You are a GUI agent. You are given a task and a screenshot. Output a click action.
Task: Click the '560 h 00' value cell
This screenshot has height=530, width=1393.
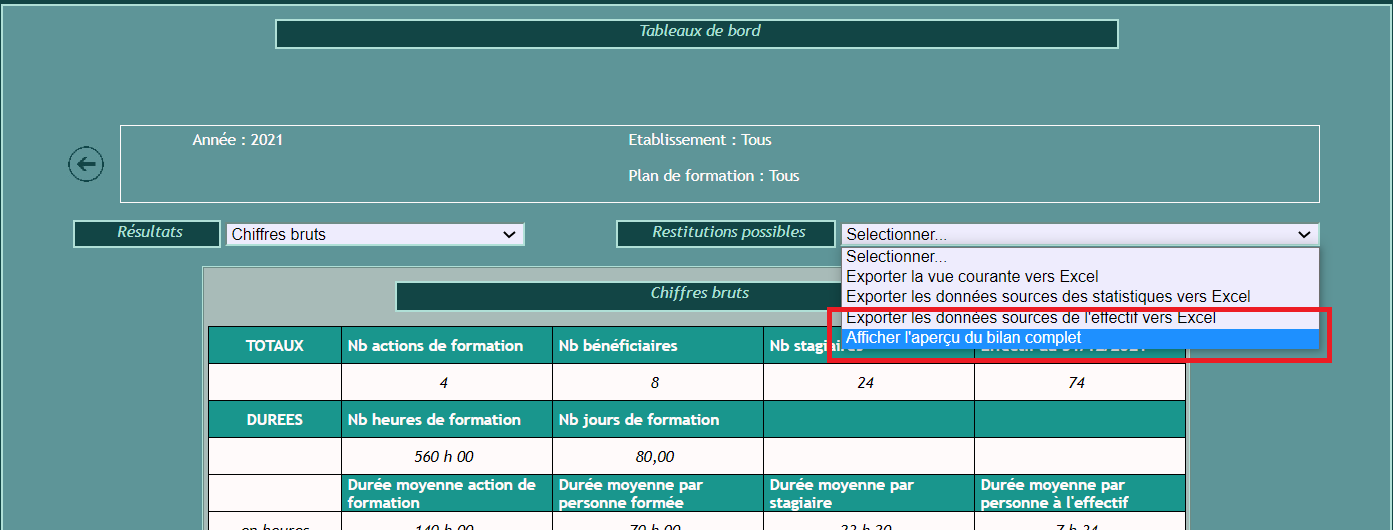tap(446, 457)
